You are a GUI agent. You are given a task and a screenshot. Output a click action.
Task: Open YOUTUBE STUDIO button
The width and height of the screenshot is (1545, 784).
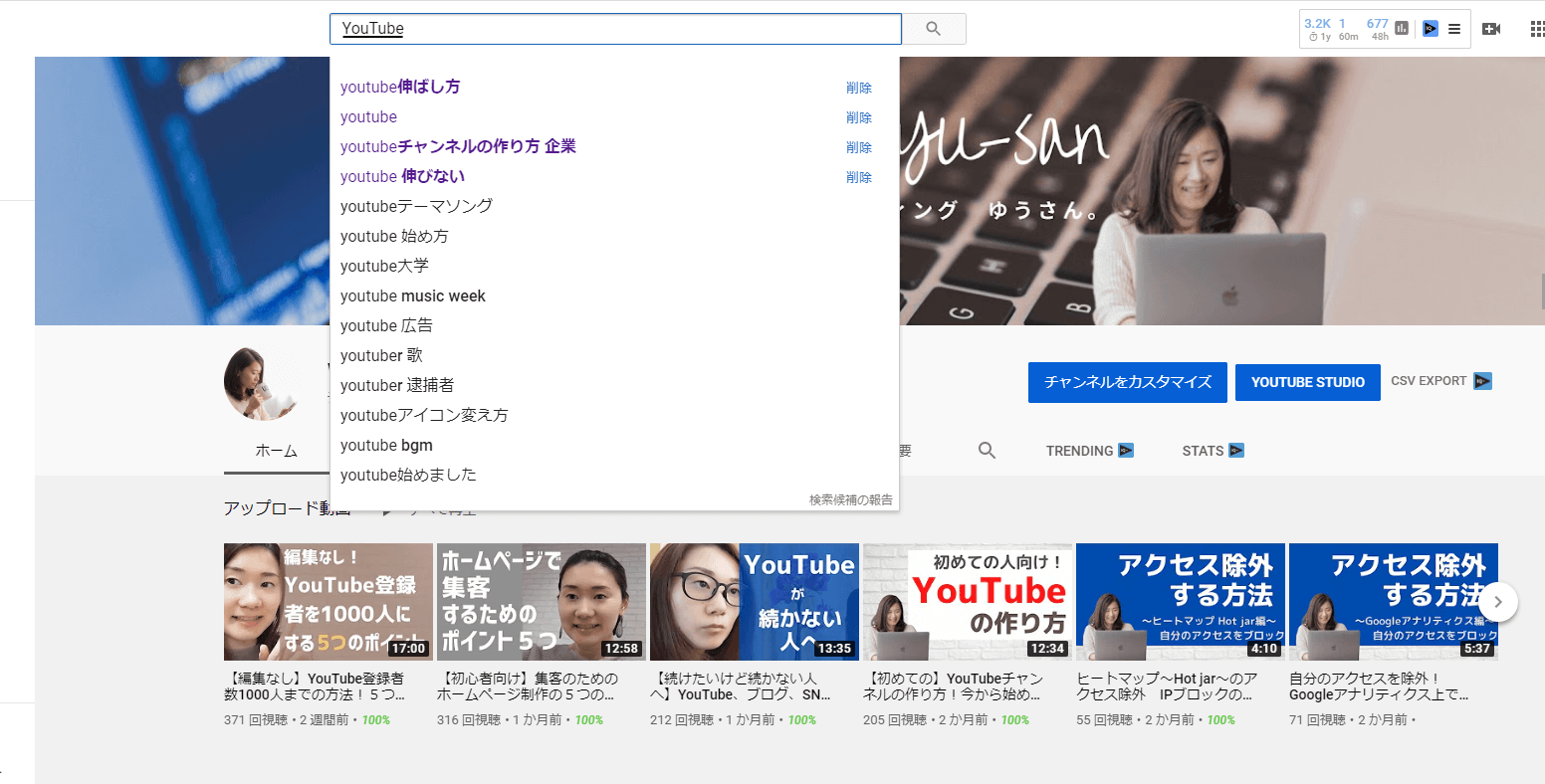tap(1308, 382)
